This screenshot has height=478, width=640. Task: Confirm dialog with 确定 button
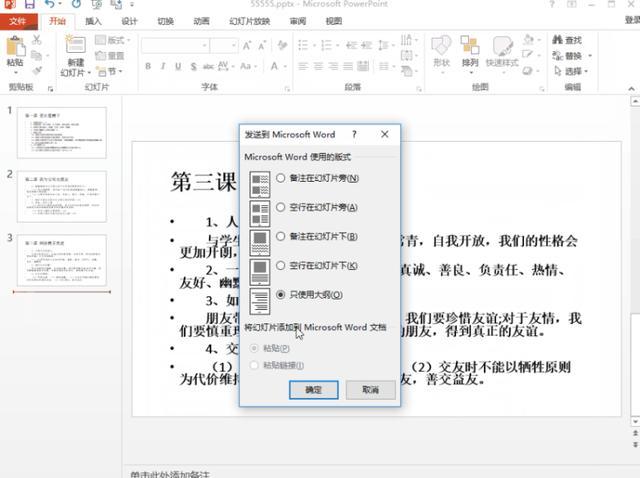point(313,390)
